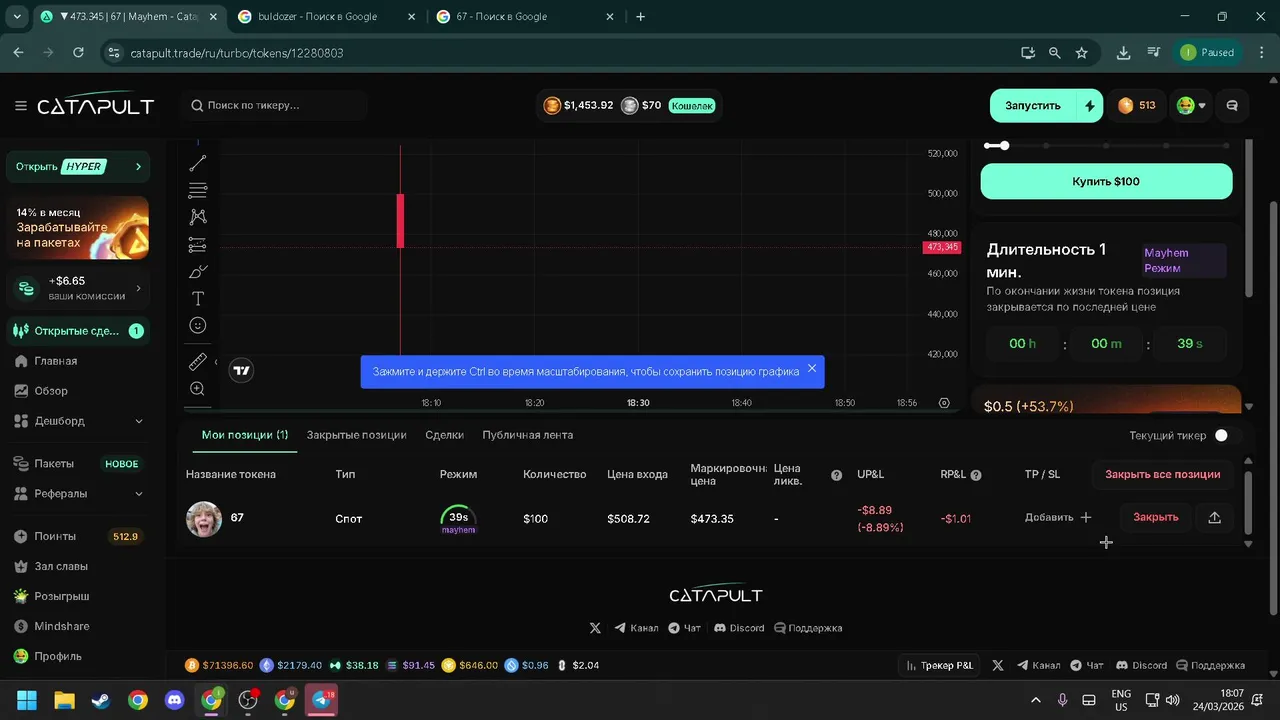Select the ruler measure tool
1280x720 pixels.
coord(198,362)
